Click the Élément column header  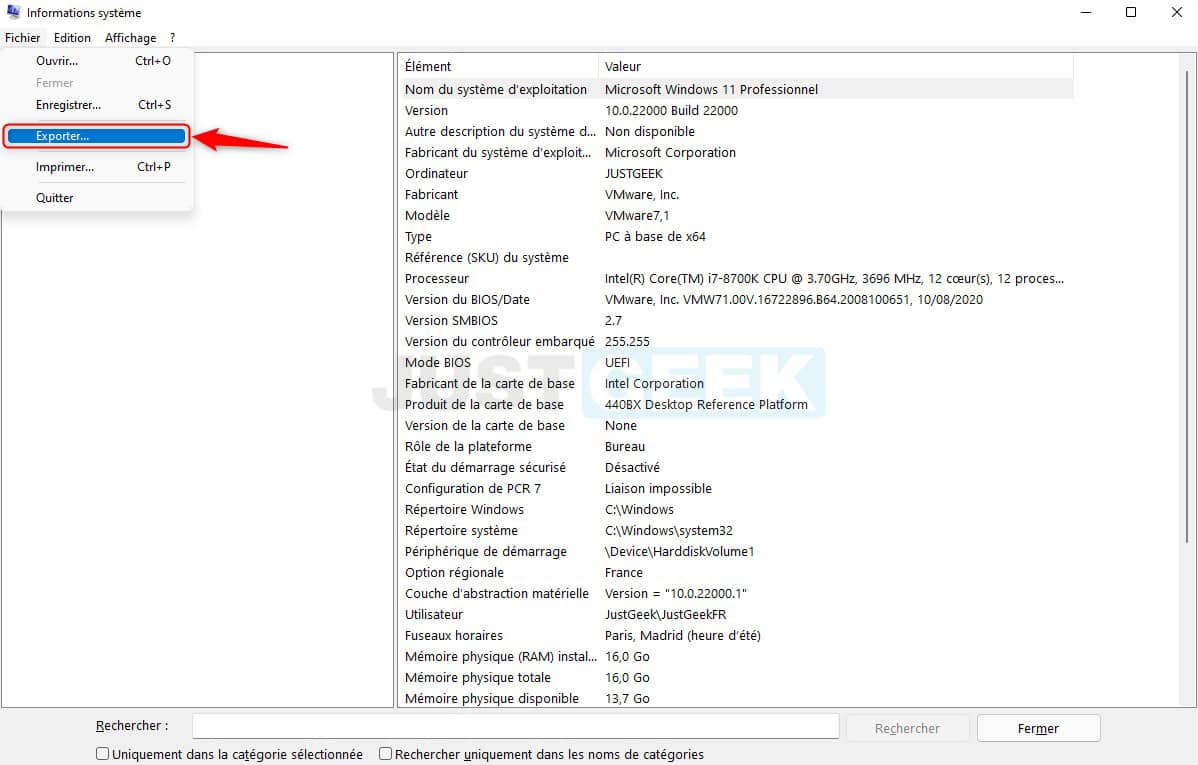tap(498, 66)
